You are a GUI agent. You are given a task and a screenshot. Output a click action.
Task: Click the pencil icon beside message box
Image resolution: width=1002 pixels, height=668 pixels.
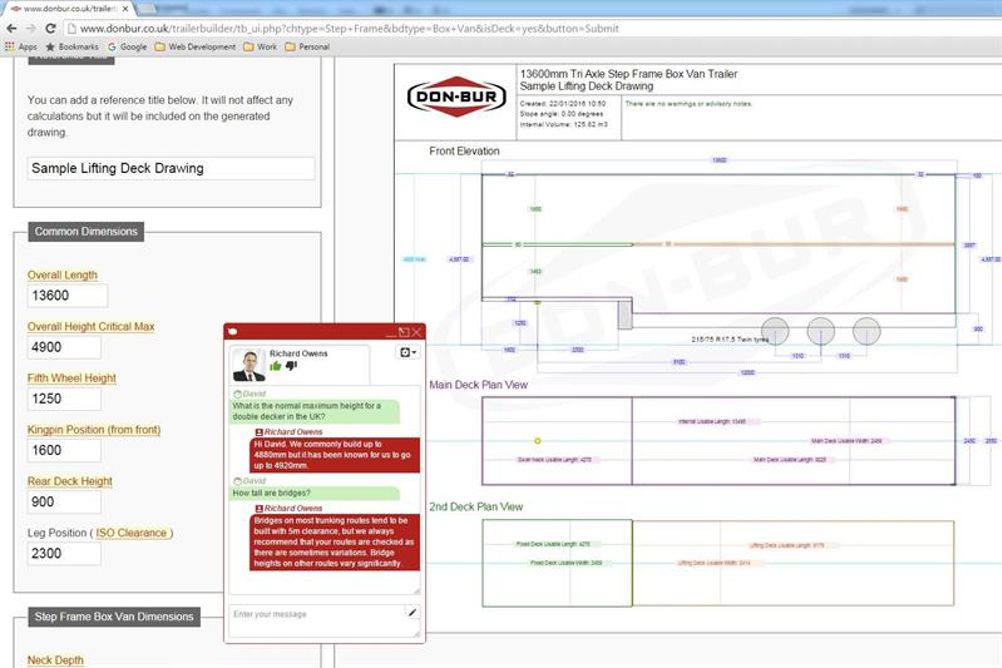(413, 612)
